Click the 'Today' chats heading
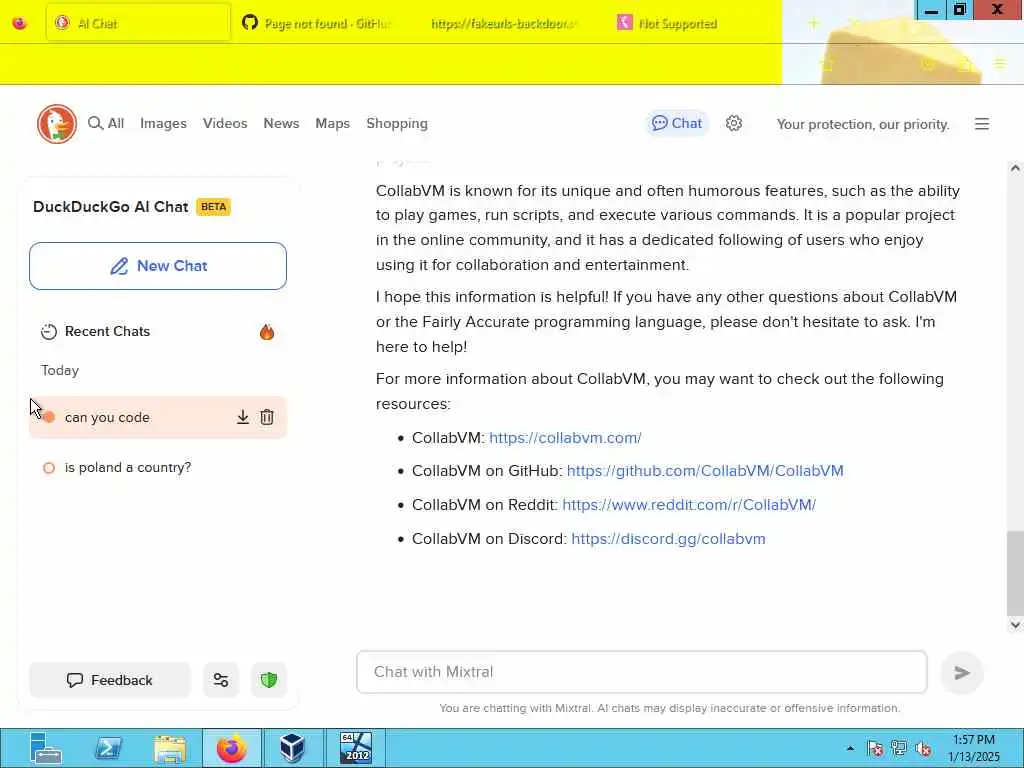The image size is (1024, 768). click(x=60, y=370)
